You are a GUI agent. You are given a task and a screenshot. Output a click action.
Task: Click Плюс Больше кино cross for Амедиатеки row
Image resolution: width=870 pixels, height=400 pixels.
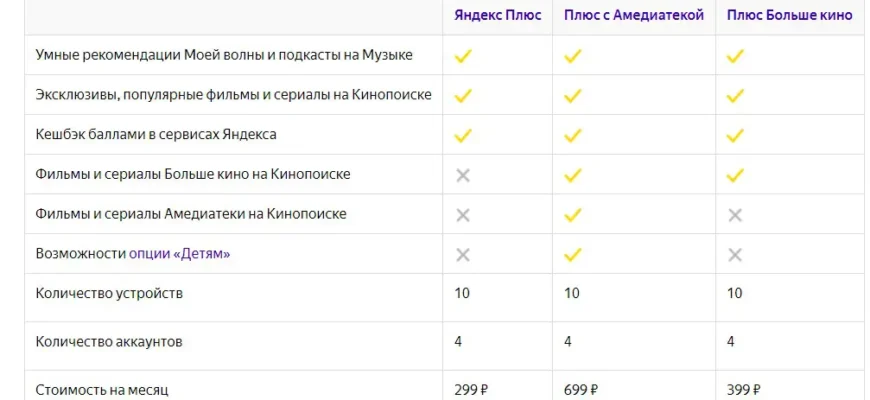point(735,215)
